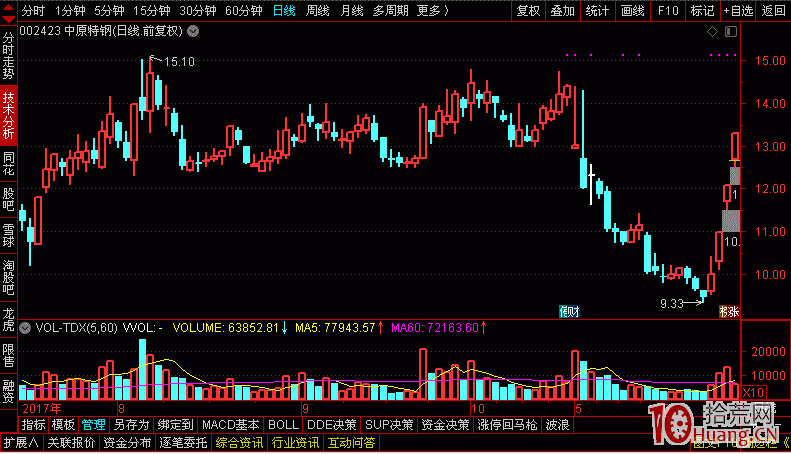Image resolution: width=791 pixels, height=454 pixels.
Task: Open the 画线 drawing tool
Action: (x=633, y=11)
